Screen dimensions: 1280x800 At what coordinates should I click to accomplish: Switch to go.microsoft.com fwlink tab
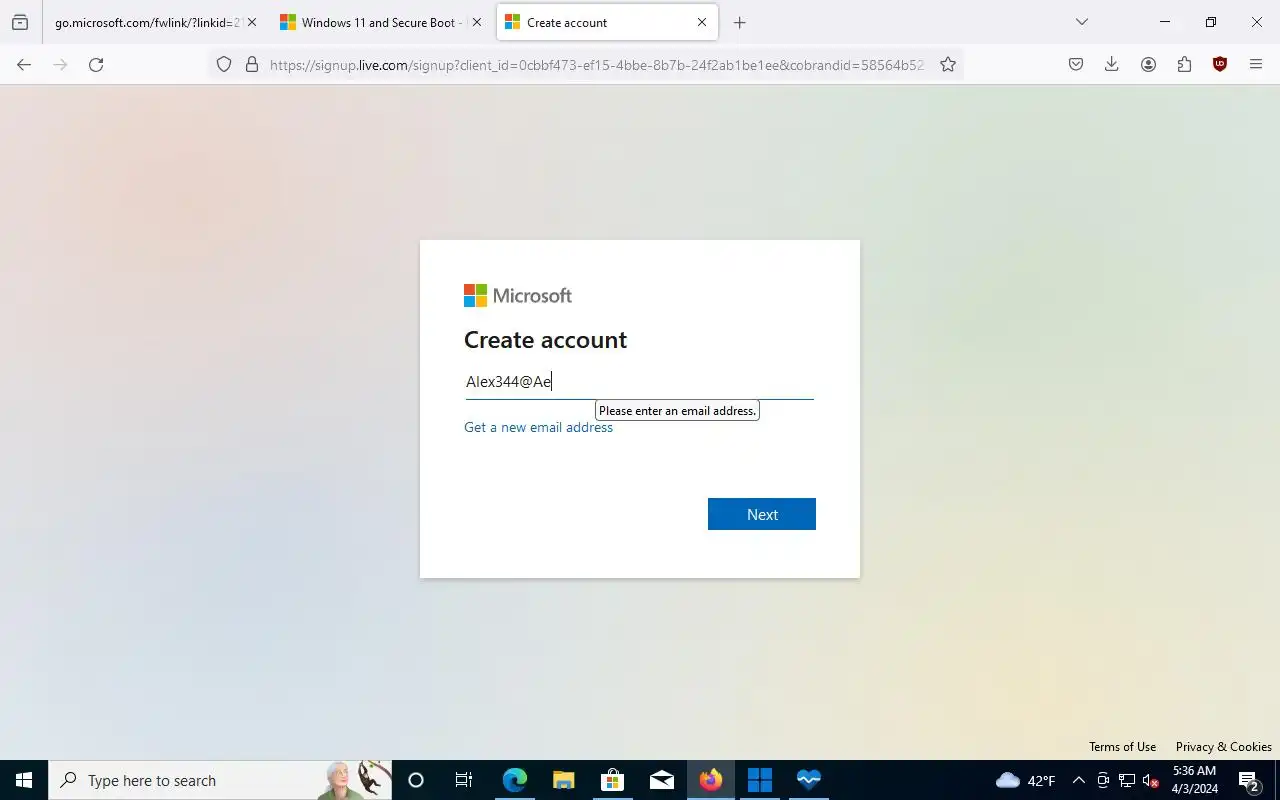coord(147,22)
